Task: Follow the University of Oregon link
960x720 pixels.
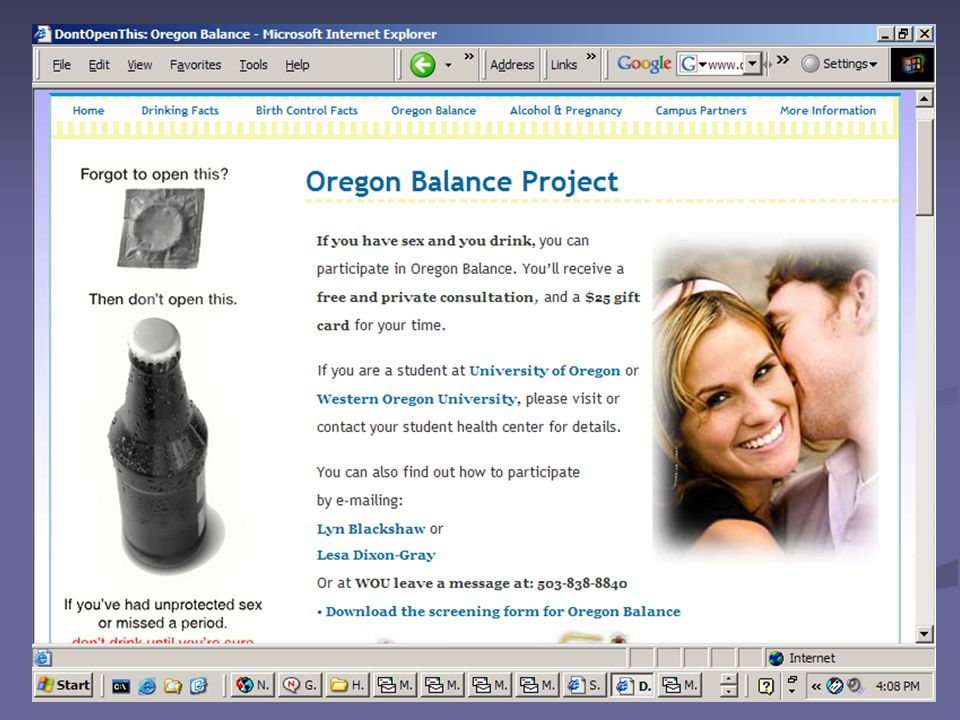Action: point(544,371)
